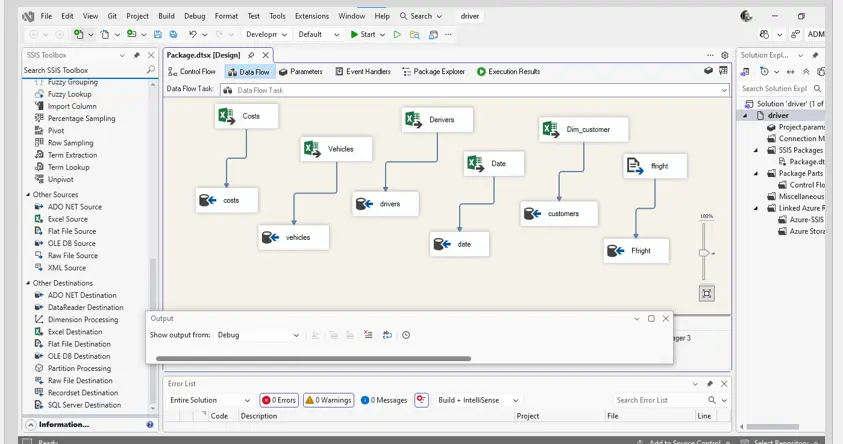Click clock timestamp icon in Output panel
Image resolution: width=843 pixels, height=444 pixels.
(406, 335)
